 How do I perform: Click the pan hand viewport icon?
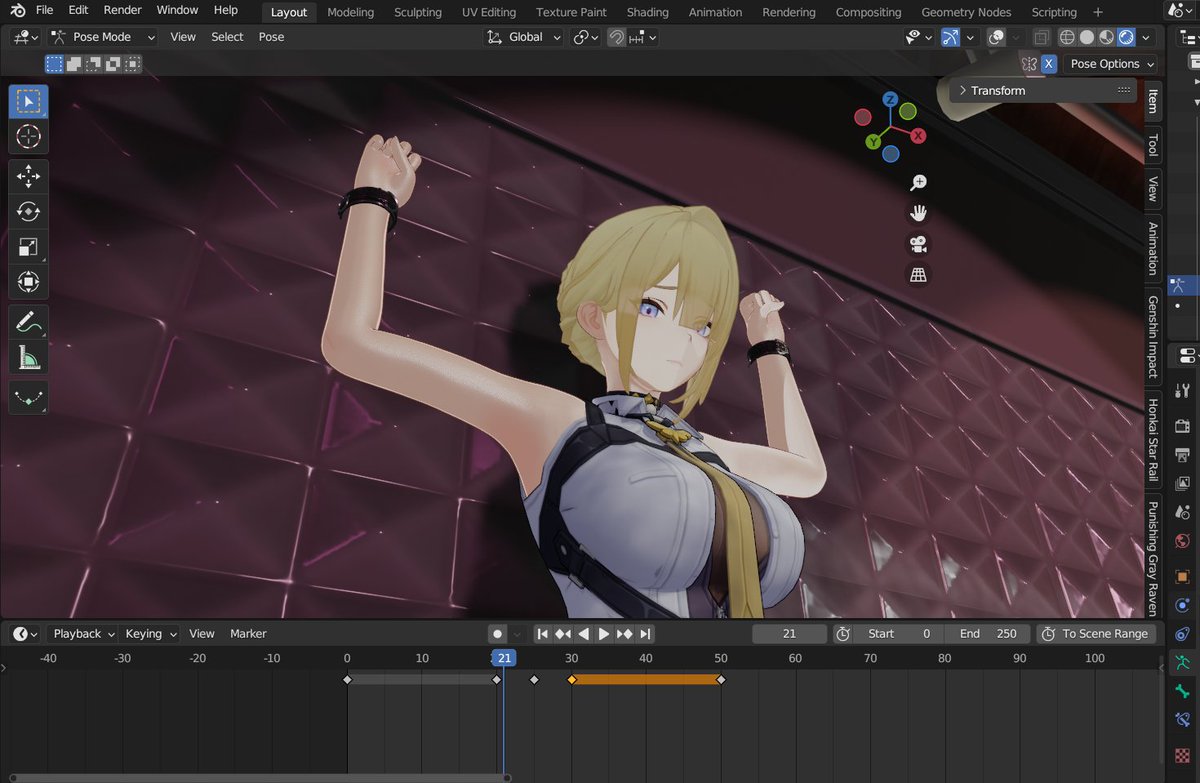(x=918, y=213)
